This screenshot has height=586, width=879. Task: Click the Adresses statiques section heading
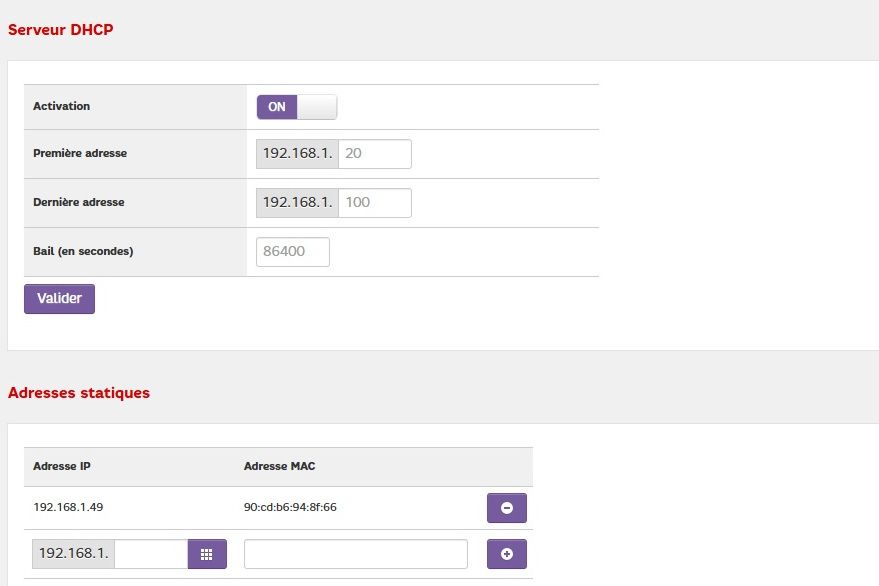tap(79, 393)
